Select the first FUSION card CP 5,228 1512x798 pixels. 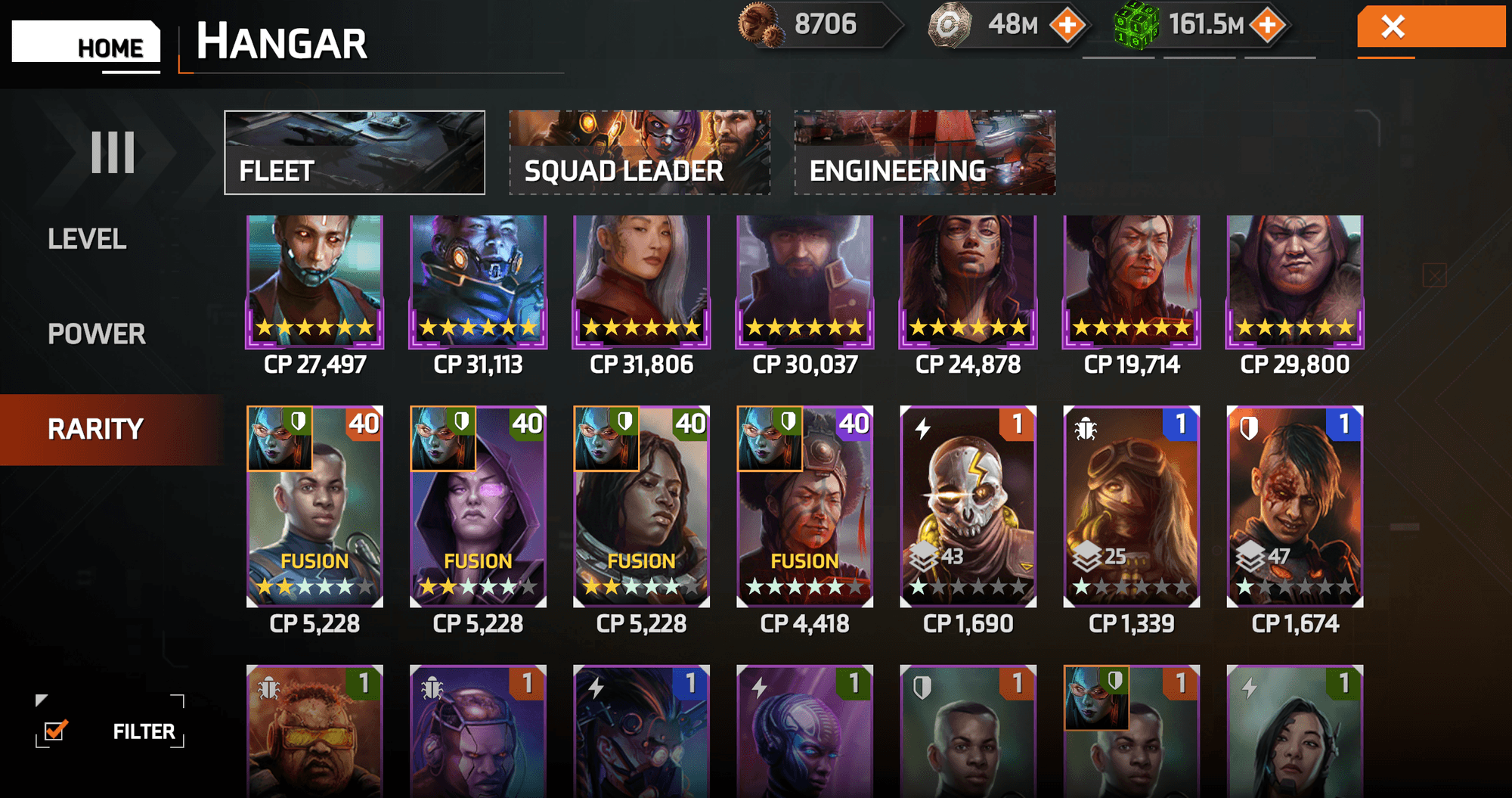[314, 507]
